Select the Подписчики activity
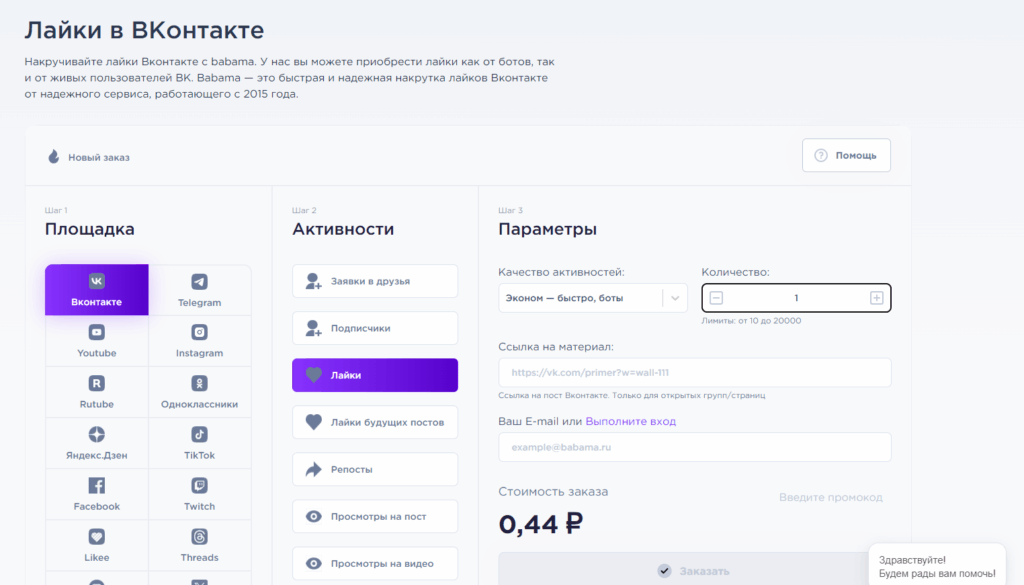1024x585 pixels. (x=375, y=328)
